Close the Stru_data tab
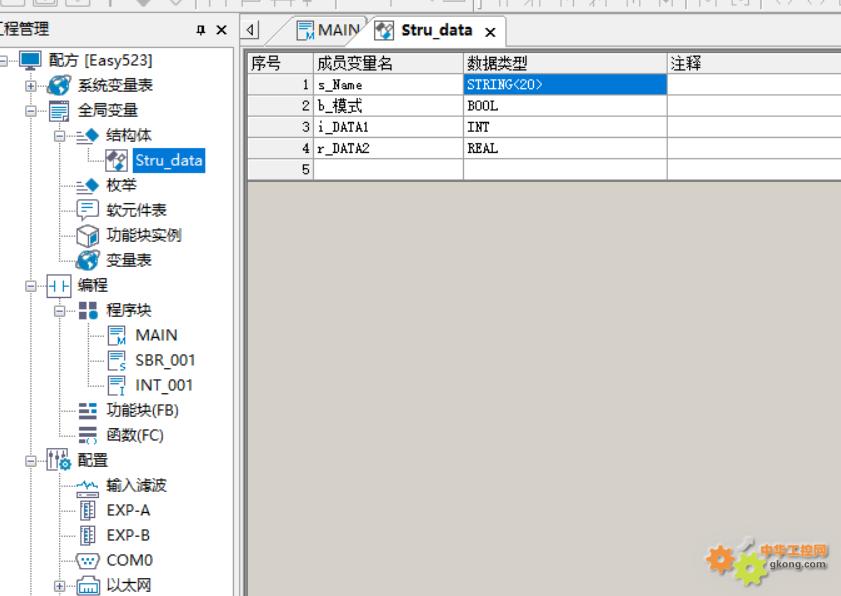Image resolution: width=841 pixels, height=596 pixels. click(490, 32)
